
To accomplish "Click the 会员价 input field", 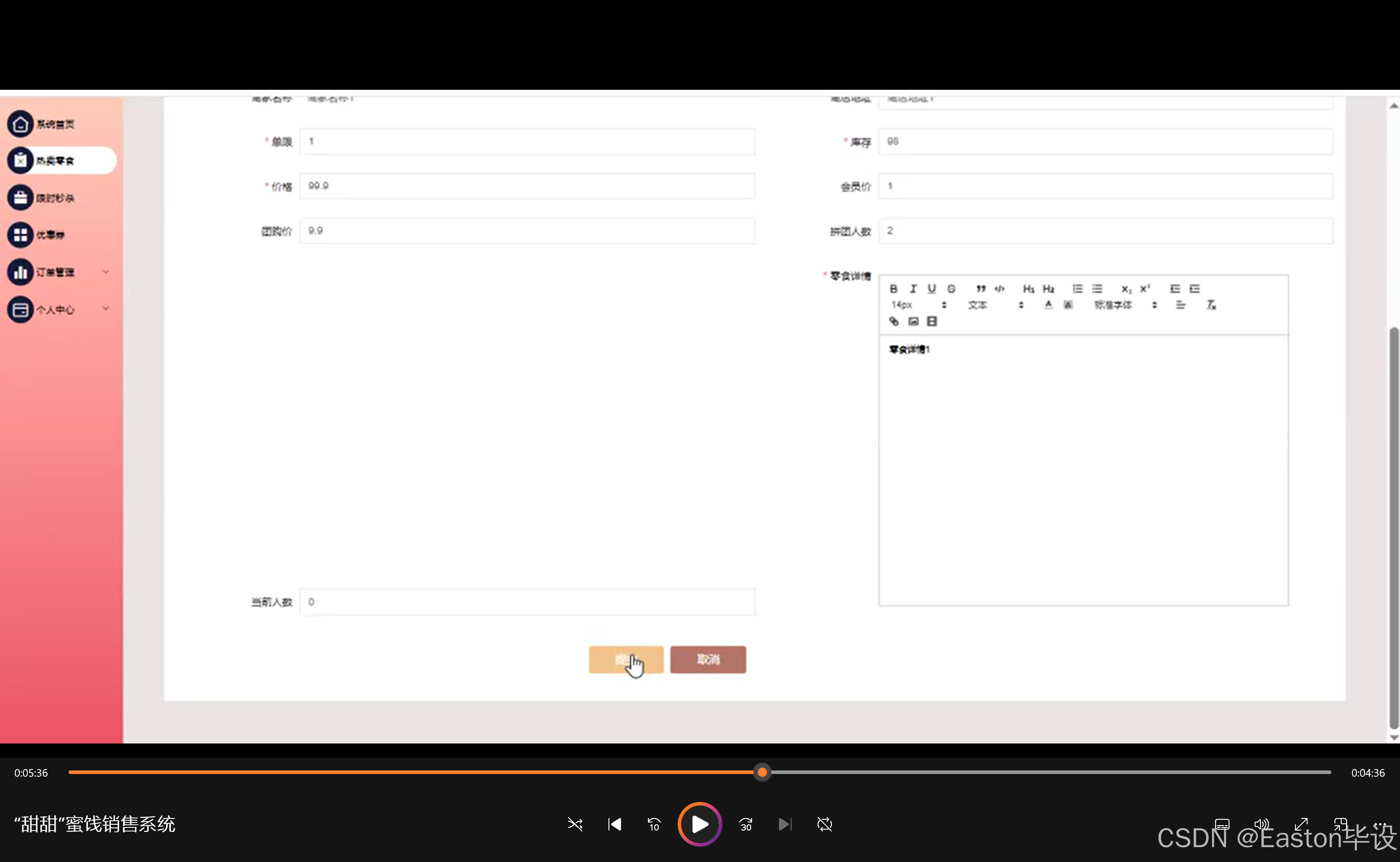I will click(x=1105, y=186).
